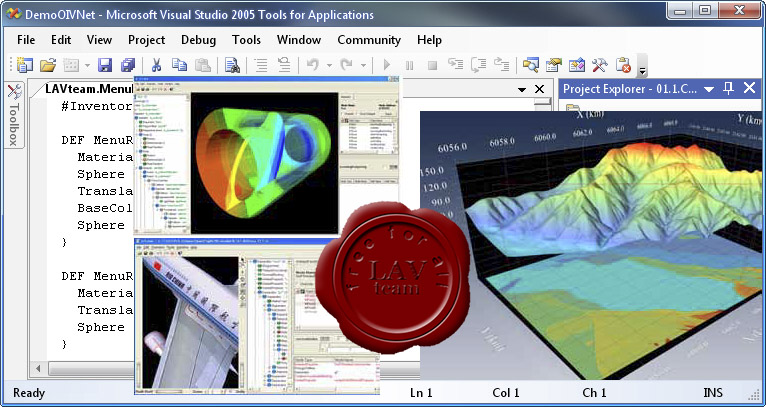
Task: Open the Edit menu
Action: point(61,40)
